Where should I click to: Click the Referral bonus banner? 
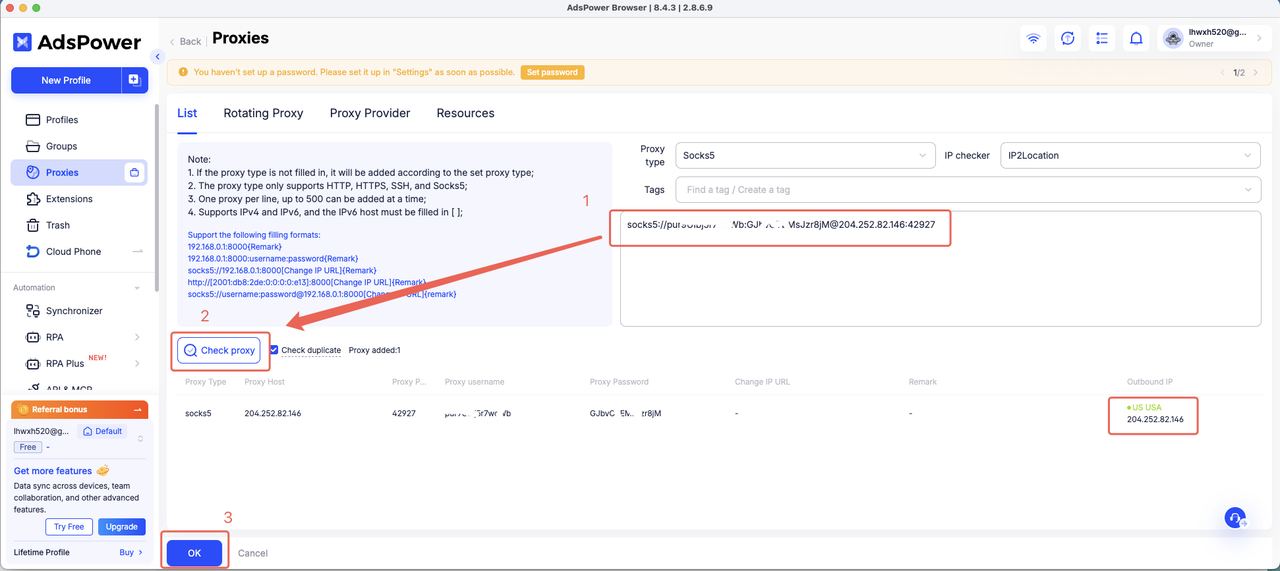(x=79, y=410)
